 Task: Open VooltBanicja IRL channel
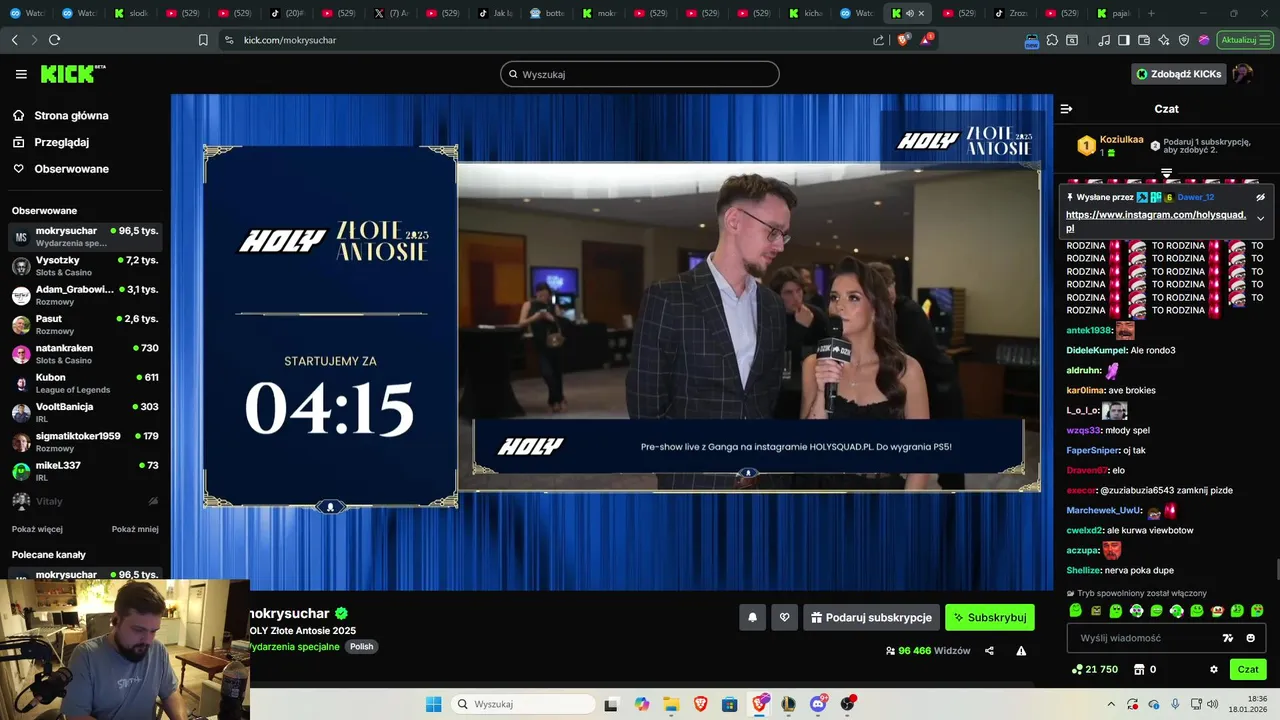click(85, 412)
